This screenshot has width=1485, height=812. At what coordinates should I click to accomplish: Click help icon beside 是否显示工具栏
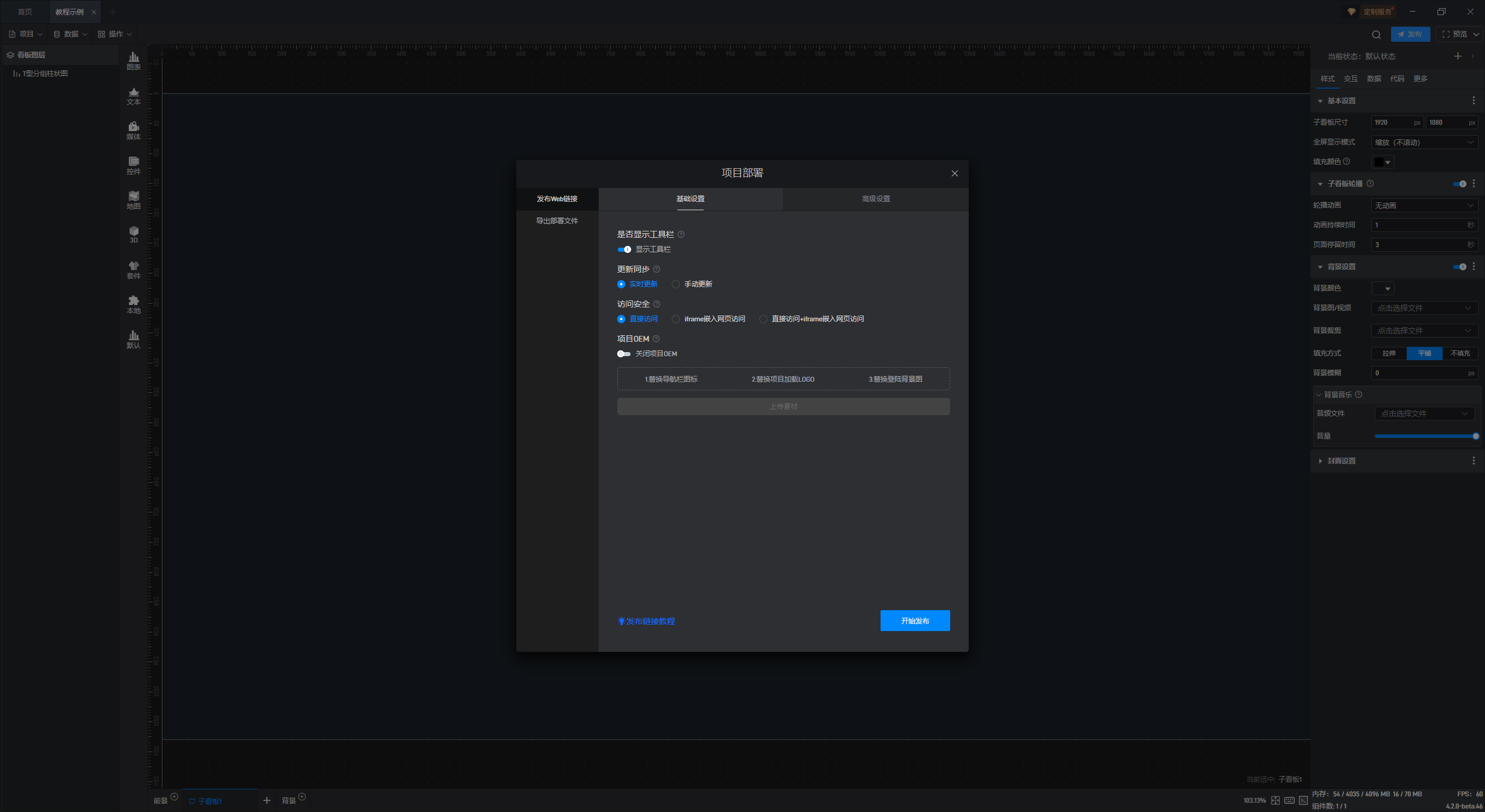coord(681,234)
